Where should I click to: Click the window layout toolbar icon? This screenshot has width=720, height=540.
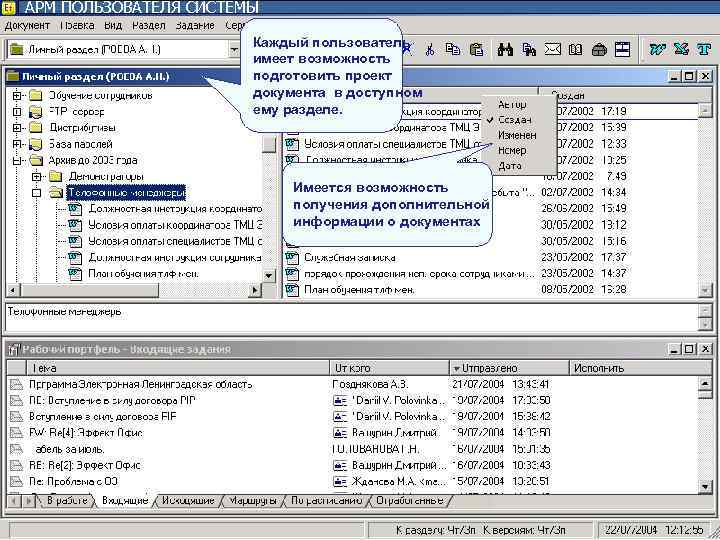pyautogui.click(x=622, y=49)
